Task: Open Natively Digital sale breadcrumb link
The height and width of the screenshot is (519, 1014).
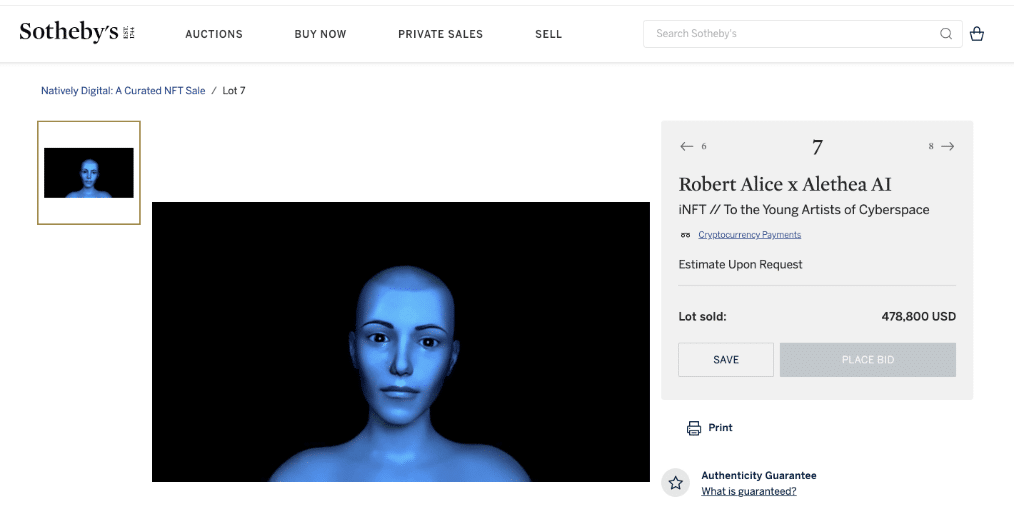Action: (x=123, y=91)
